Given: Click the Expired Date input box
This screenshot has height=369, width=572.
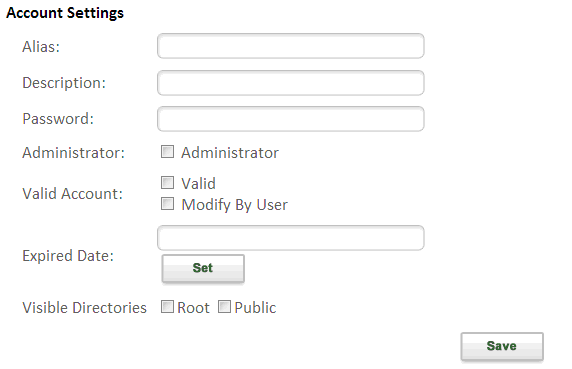Looking at the screenshot, I should pyautogui.click(x=290, y=238).
